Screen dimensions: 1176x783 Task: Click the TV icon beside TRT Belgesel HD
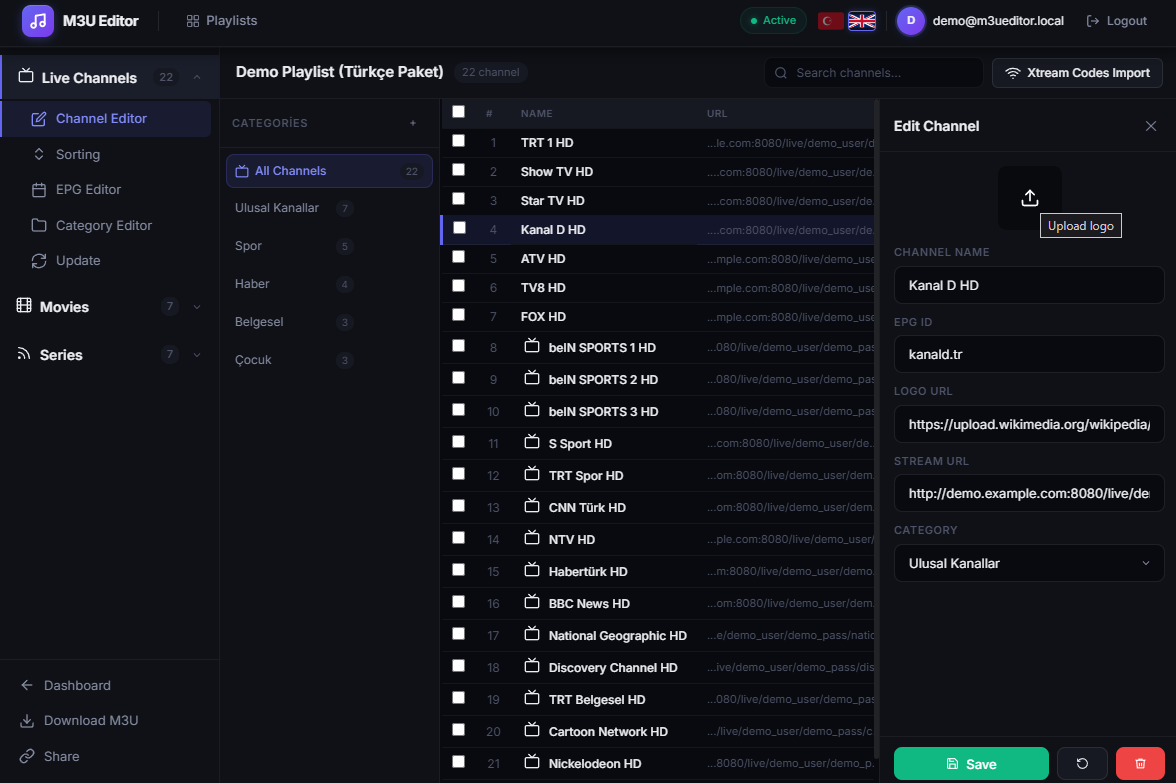[532, 698]
